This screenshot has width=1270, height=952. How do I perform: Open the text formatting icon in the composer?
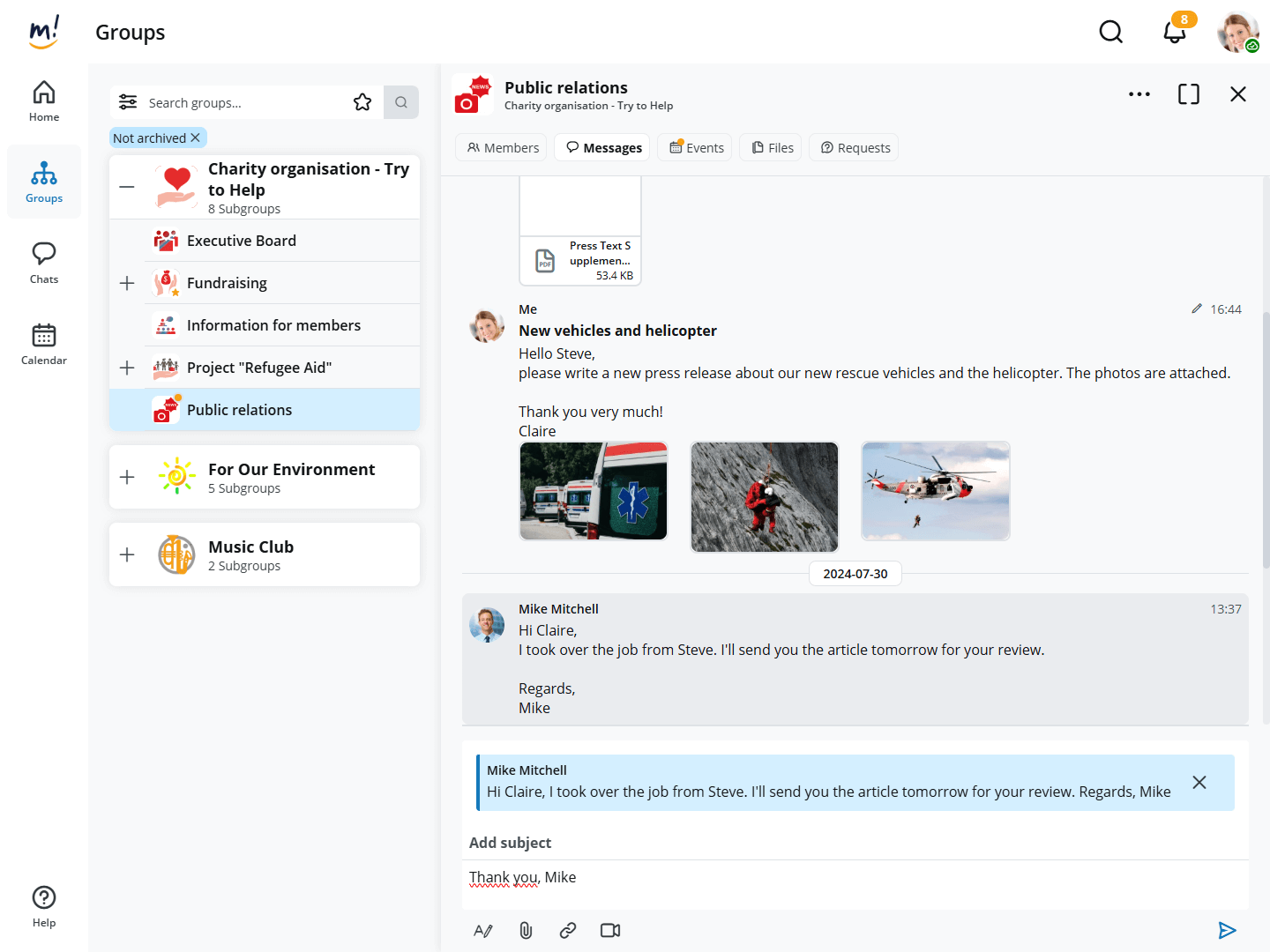pyautogui.click(x=483, y=930)
